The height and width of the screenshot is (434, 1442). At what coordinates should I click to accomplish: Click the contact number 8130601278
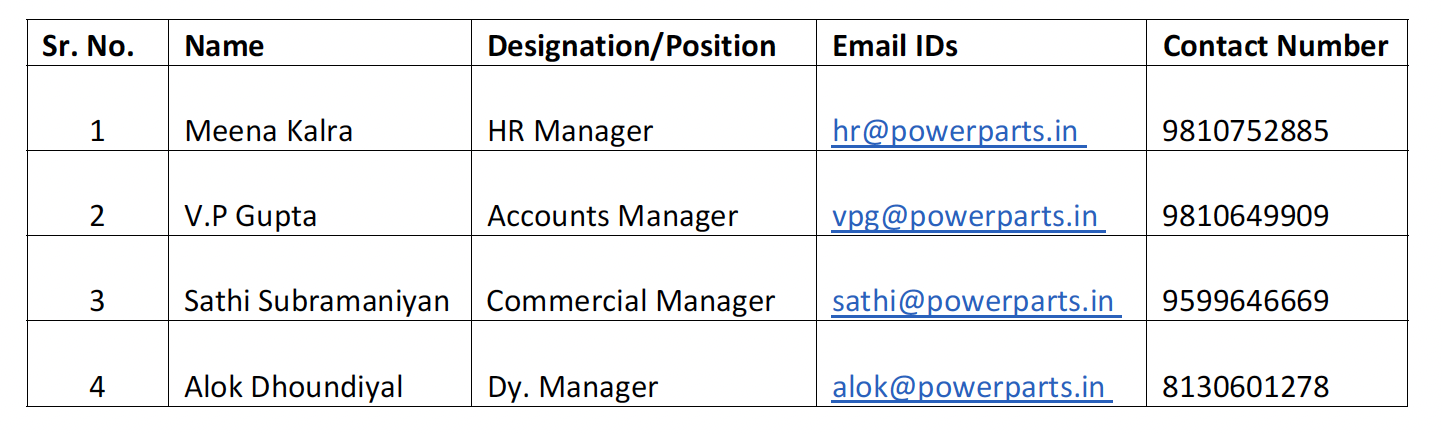tap(1246, 387)
